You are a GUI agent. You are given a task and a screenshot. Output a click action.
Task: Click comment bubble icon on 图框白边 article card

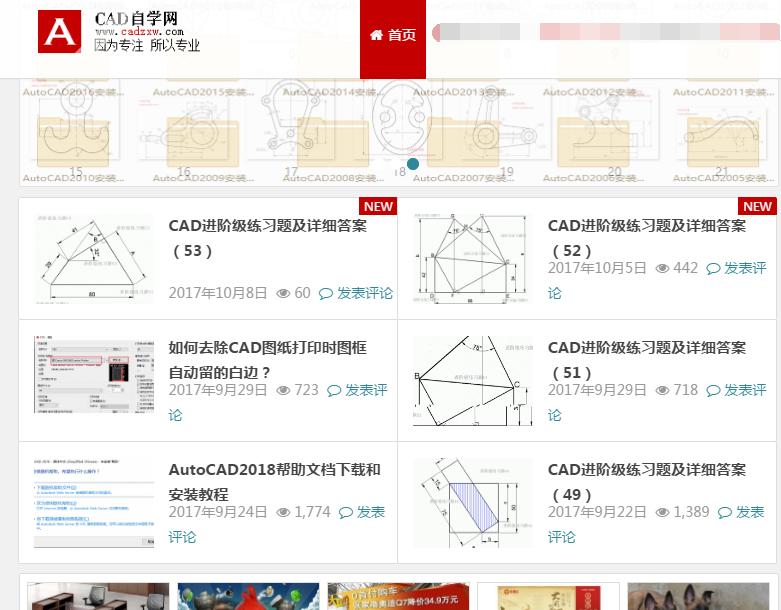(x=334, y=391)
